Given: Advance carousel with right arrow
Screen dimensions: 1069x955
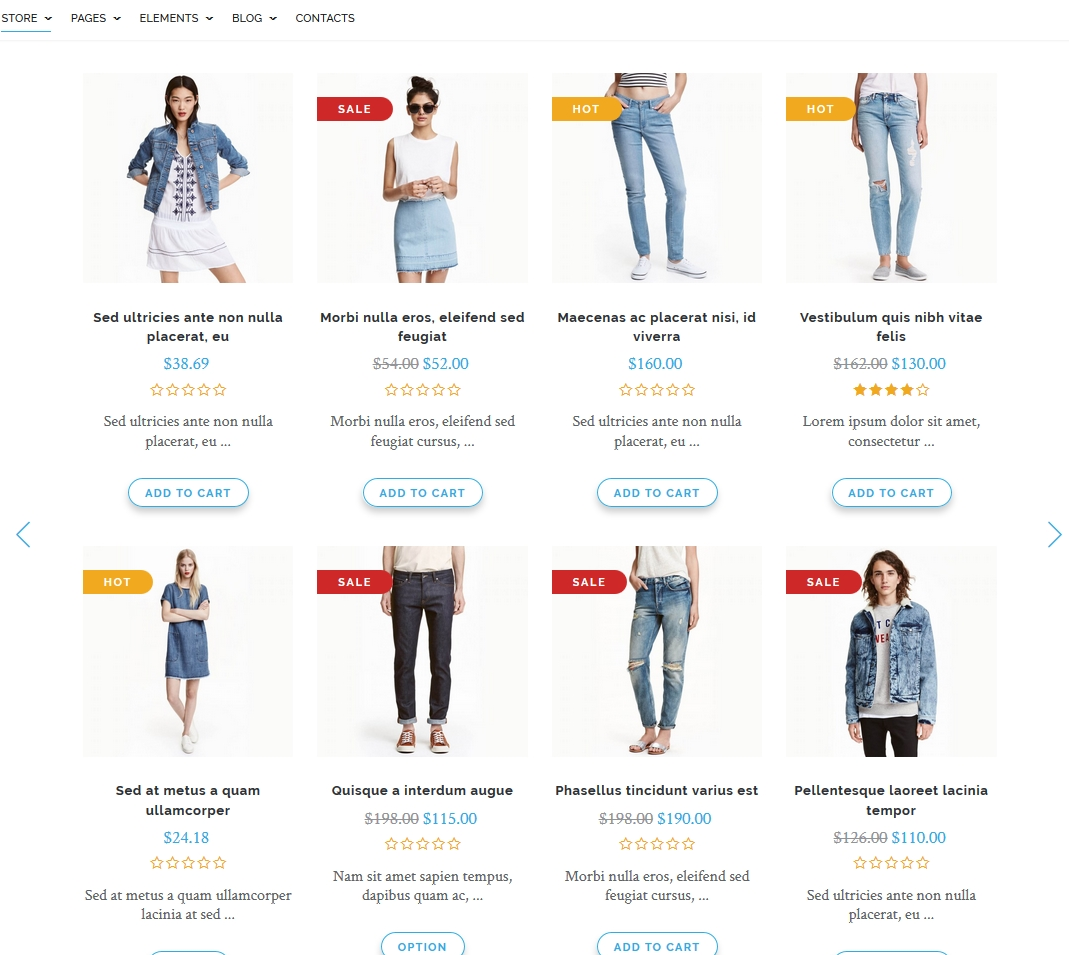Looking at the screenshot, I should tap(1054, 534).
